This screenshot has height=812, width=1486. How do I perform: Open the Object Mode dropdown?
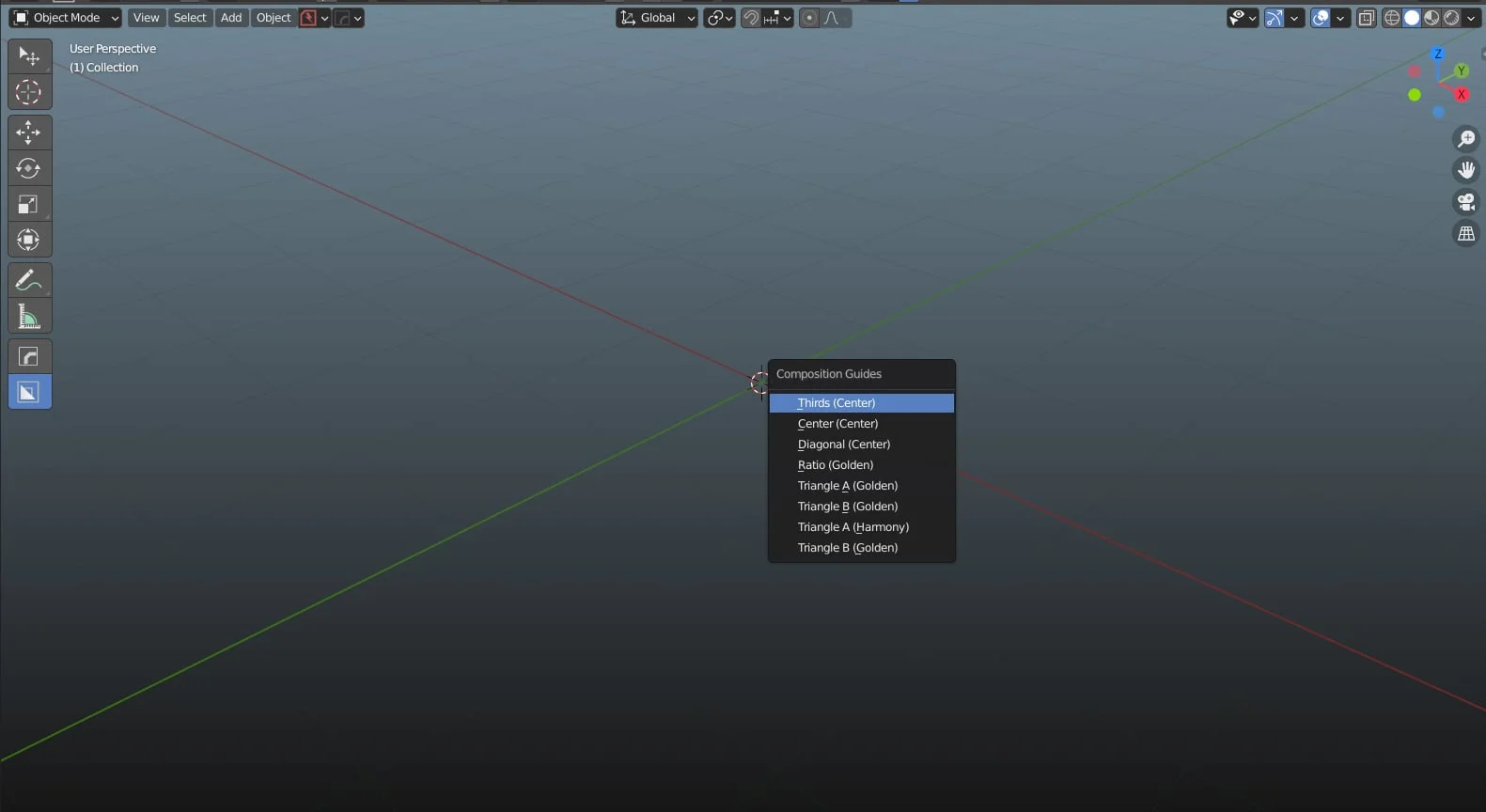(66, 18)
